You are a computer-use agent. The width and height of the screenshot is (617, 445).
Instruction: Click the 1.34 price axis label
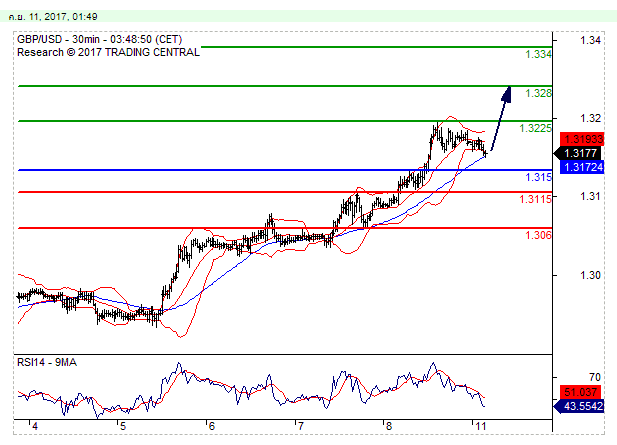[590, 40]
